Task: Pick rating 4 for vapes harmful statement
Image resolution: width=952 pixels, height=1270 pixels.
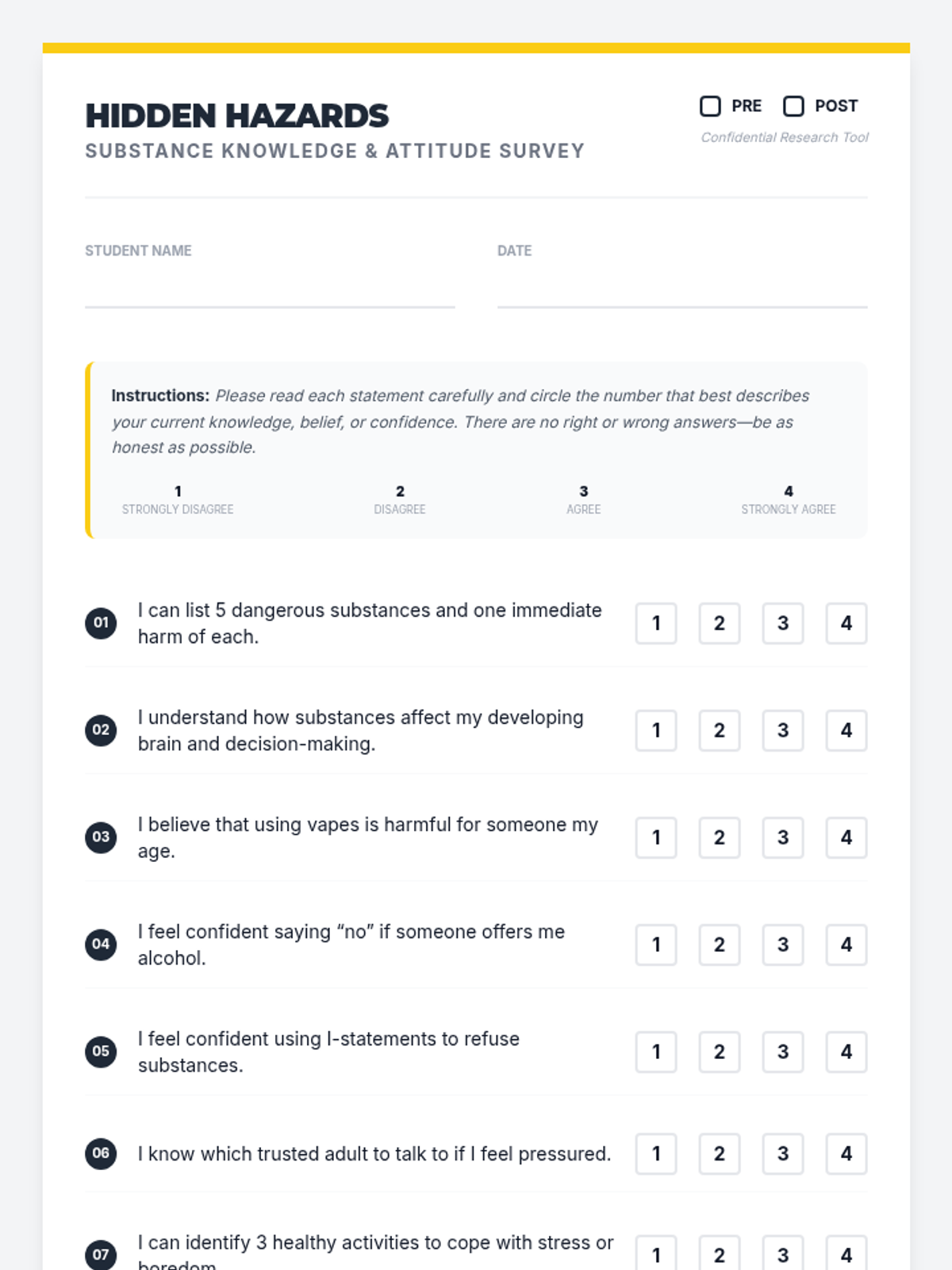Action: pos(846,837)
